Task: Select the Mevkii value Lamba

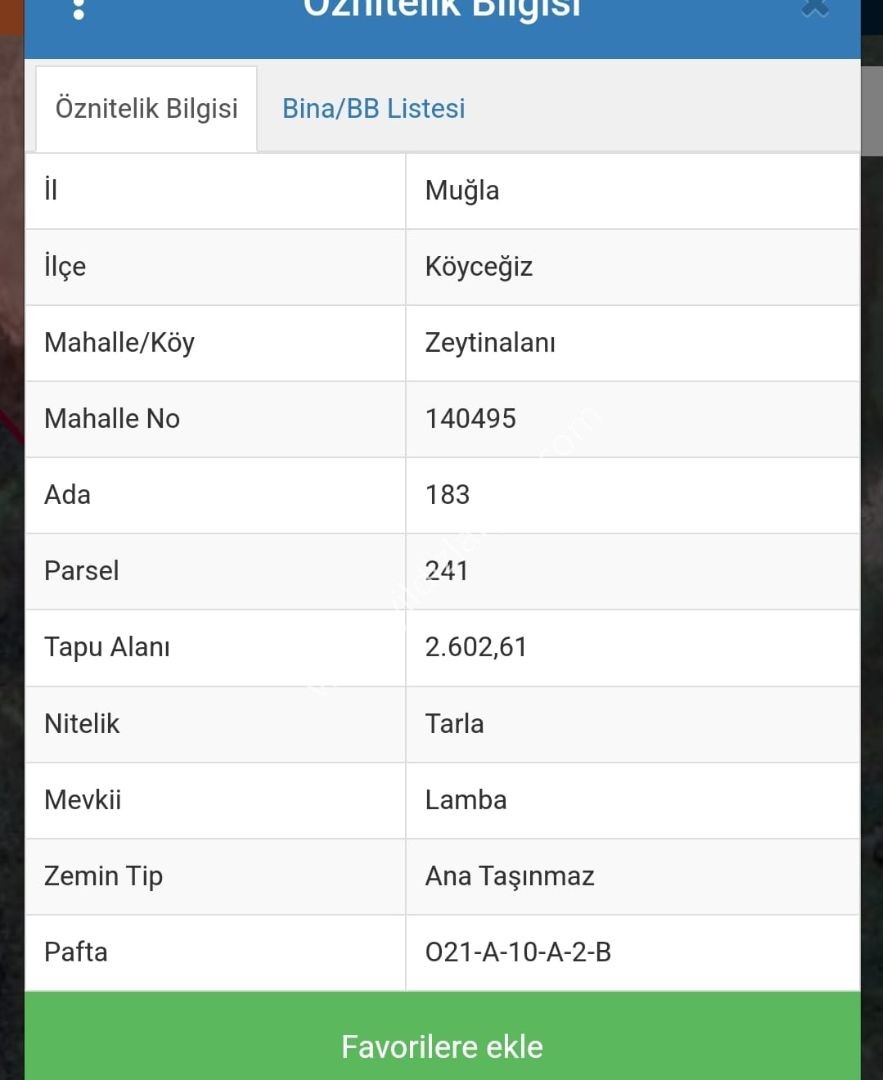Action: [x=466, y=800]
